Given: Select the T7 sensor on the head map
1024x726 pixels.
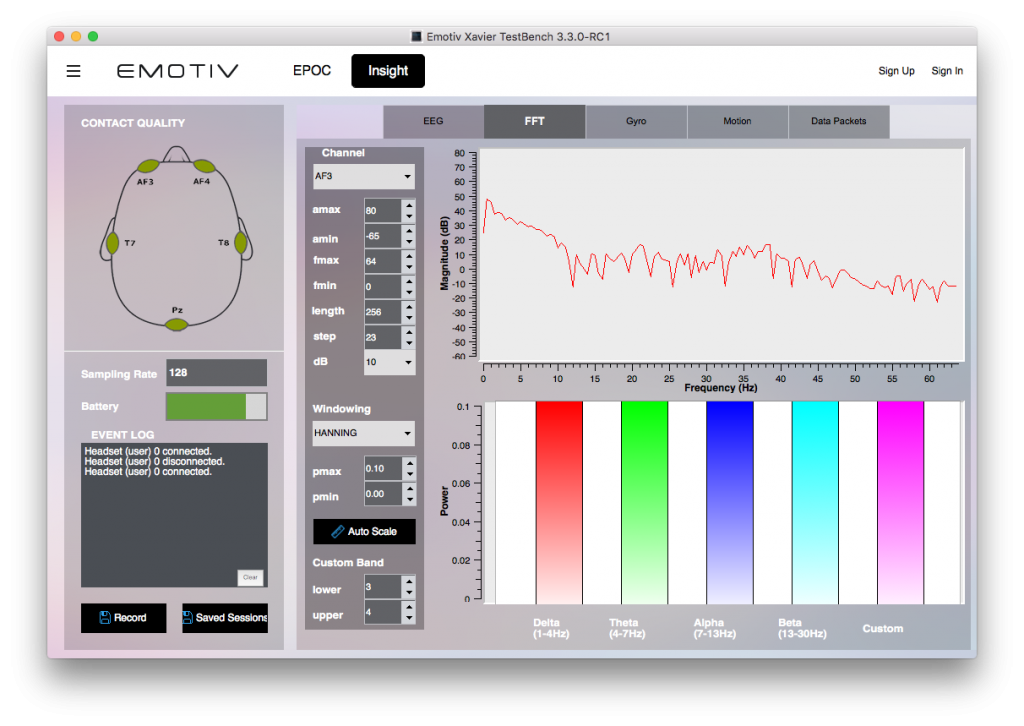Looking at the screenshot, I should 113,240.
